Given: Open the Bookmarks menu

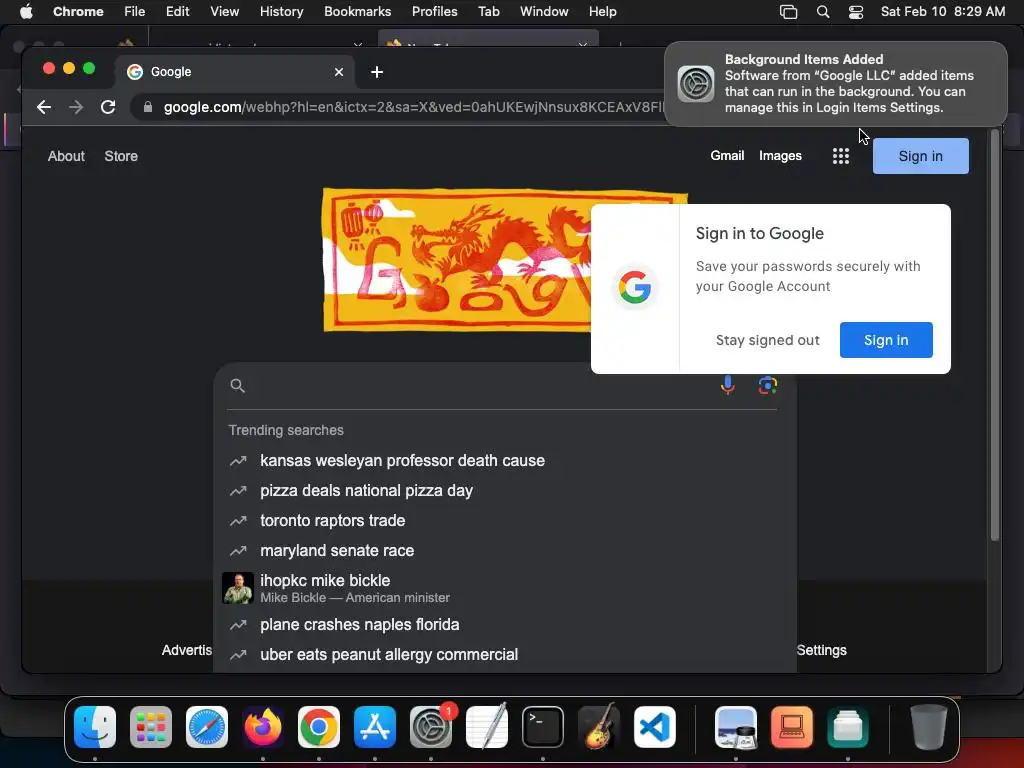Looking at the screenshot, I should point(357,12).
